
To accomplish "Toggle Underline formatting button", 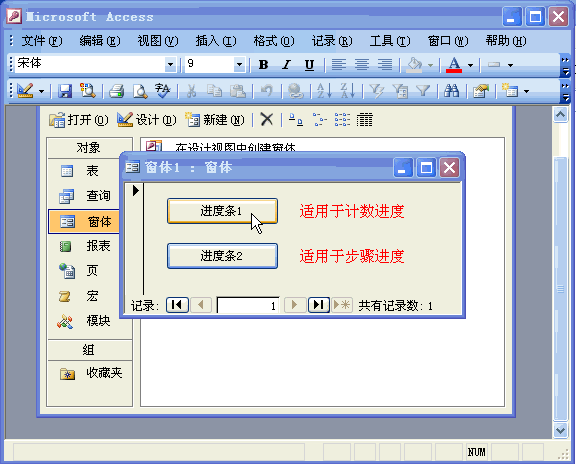I will click(x=309, y=65).
